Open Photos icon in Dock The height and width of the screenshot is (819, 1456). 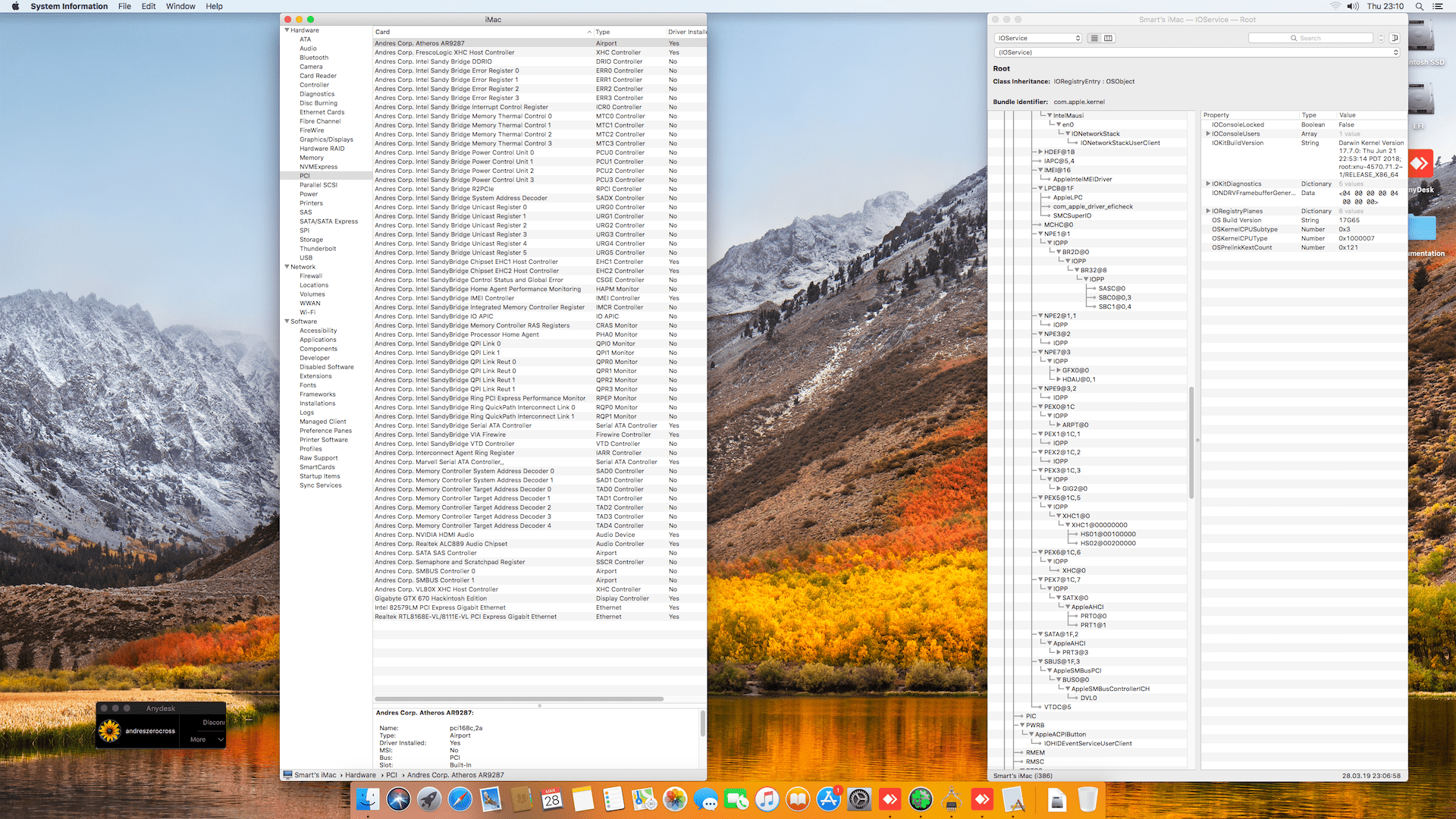[675, 799]
